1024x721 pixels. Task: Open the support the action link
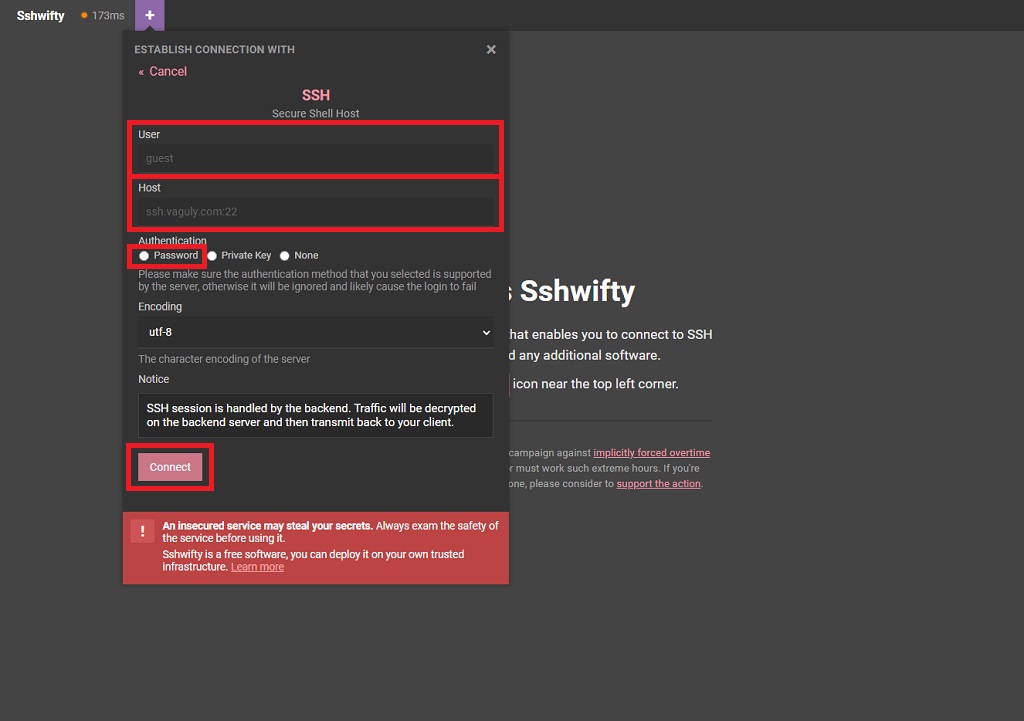coord(658,484)
